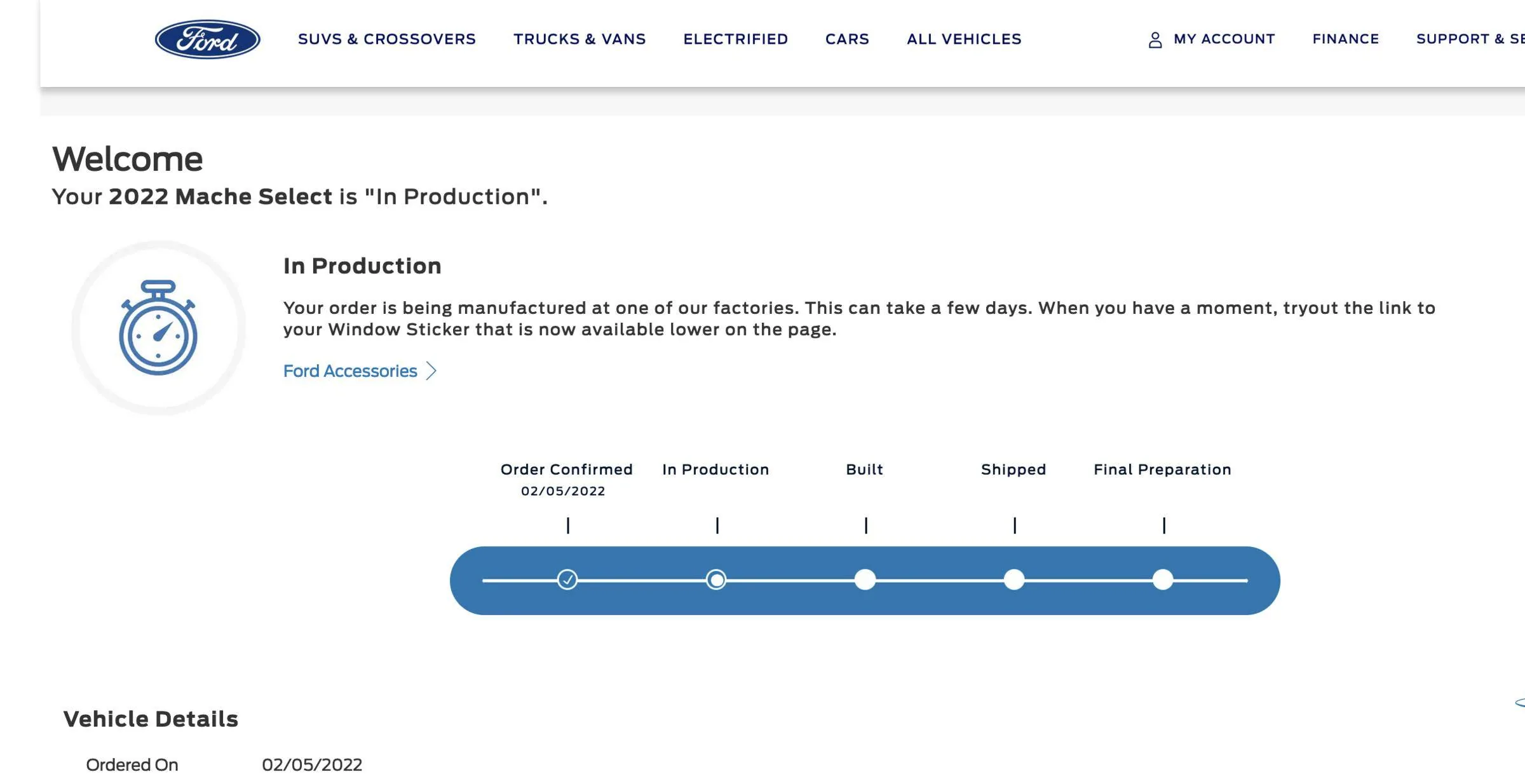Open the My Account user icon

[1155, 40]
